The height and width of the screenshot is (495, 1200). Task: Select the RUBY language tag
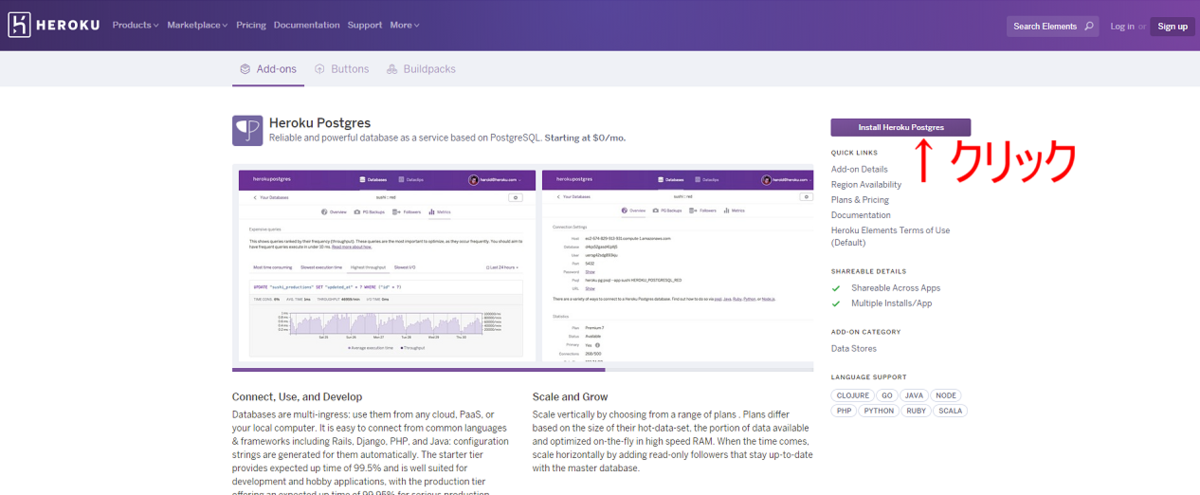(x=916, y=410)
